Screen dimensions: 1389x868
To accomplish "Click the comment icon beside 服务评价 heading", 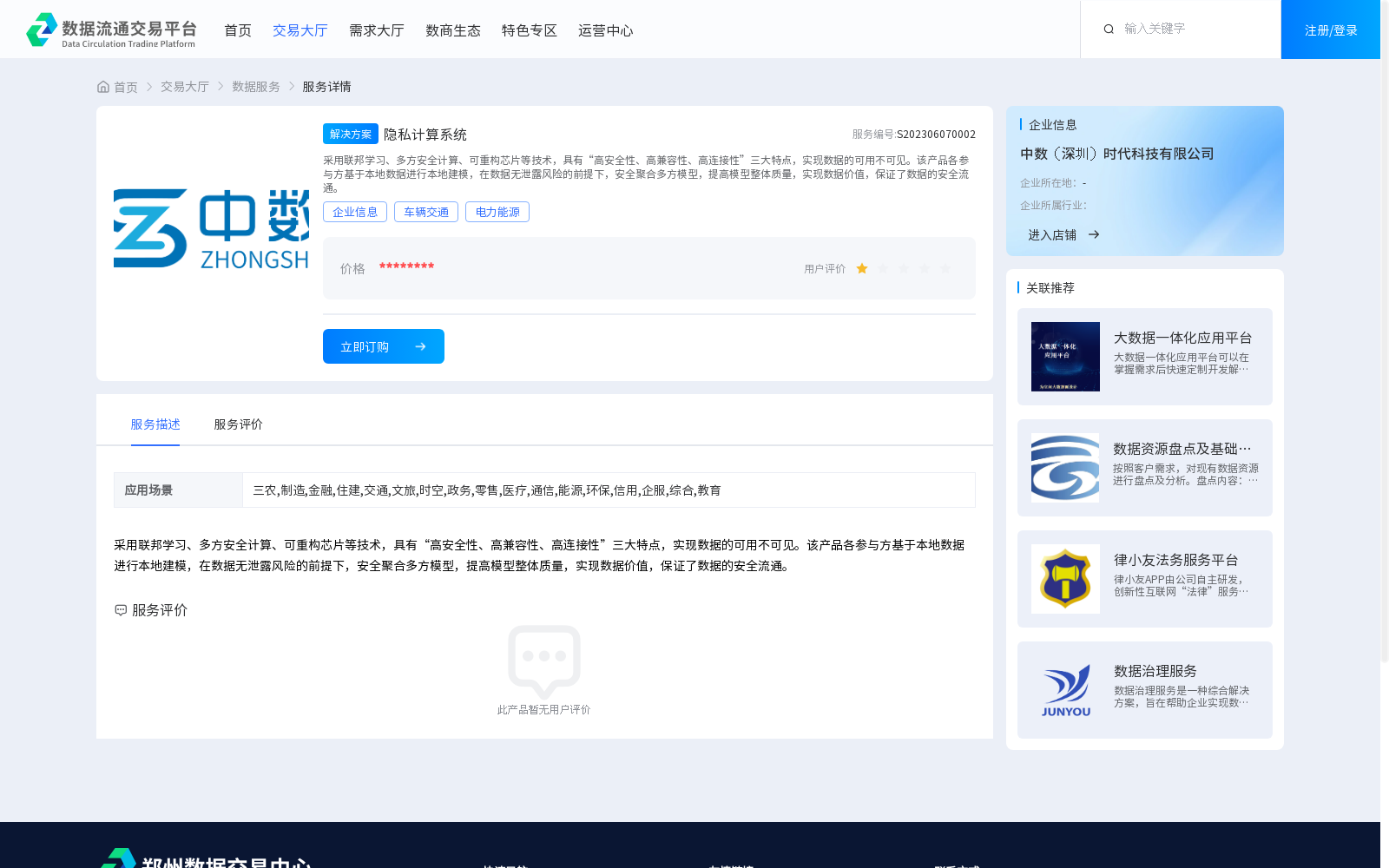I will (x=121, y=610).
